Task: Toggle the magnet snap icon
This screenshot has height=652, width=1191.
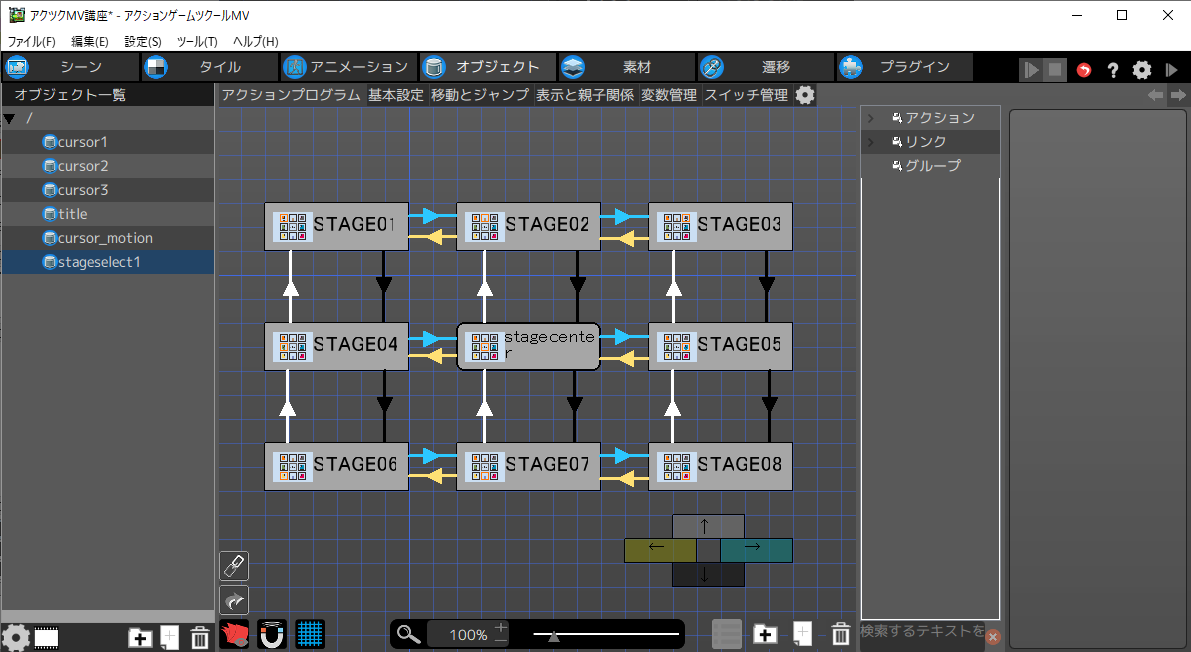Action: pyautogui.click(x=272, y=634)
